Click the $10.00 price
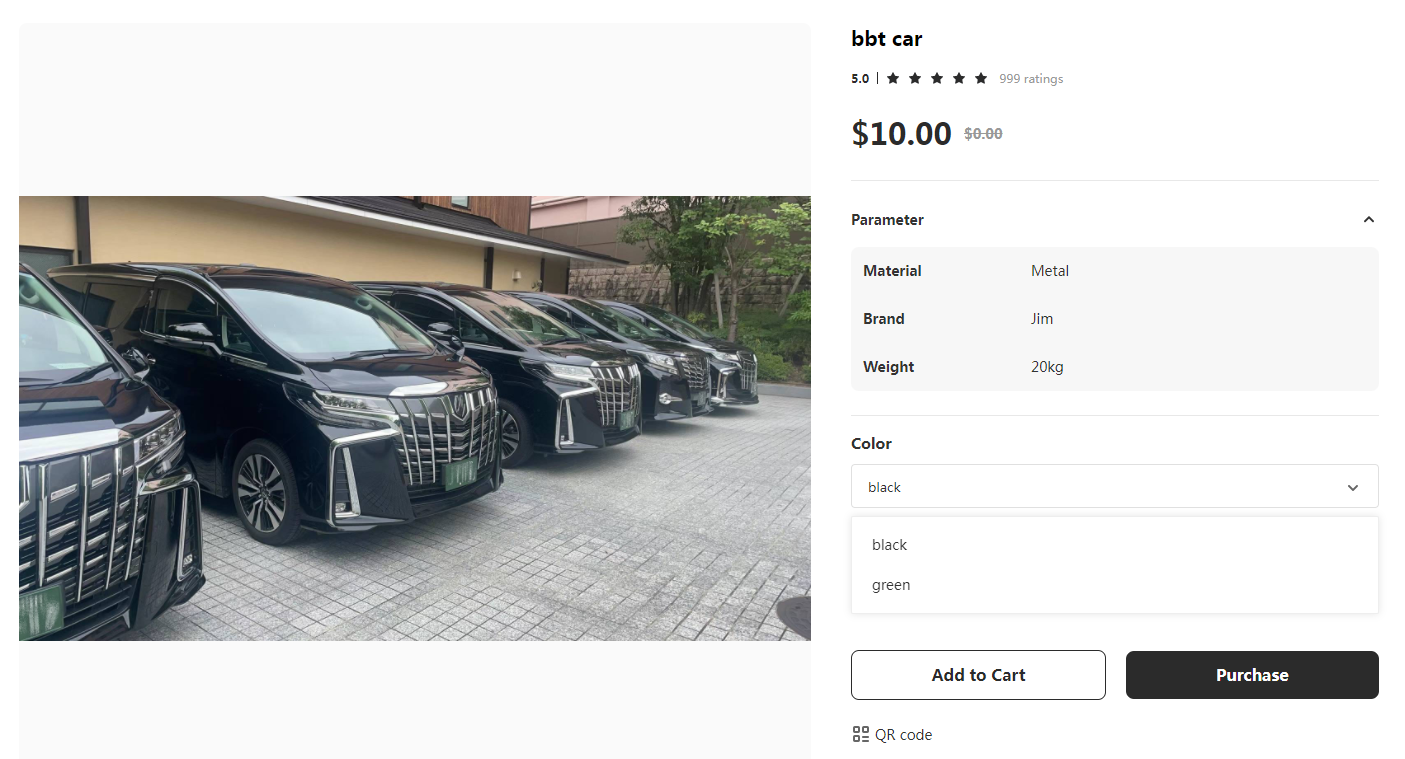This screenshot has height=759, width=1405. (901, 133)
